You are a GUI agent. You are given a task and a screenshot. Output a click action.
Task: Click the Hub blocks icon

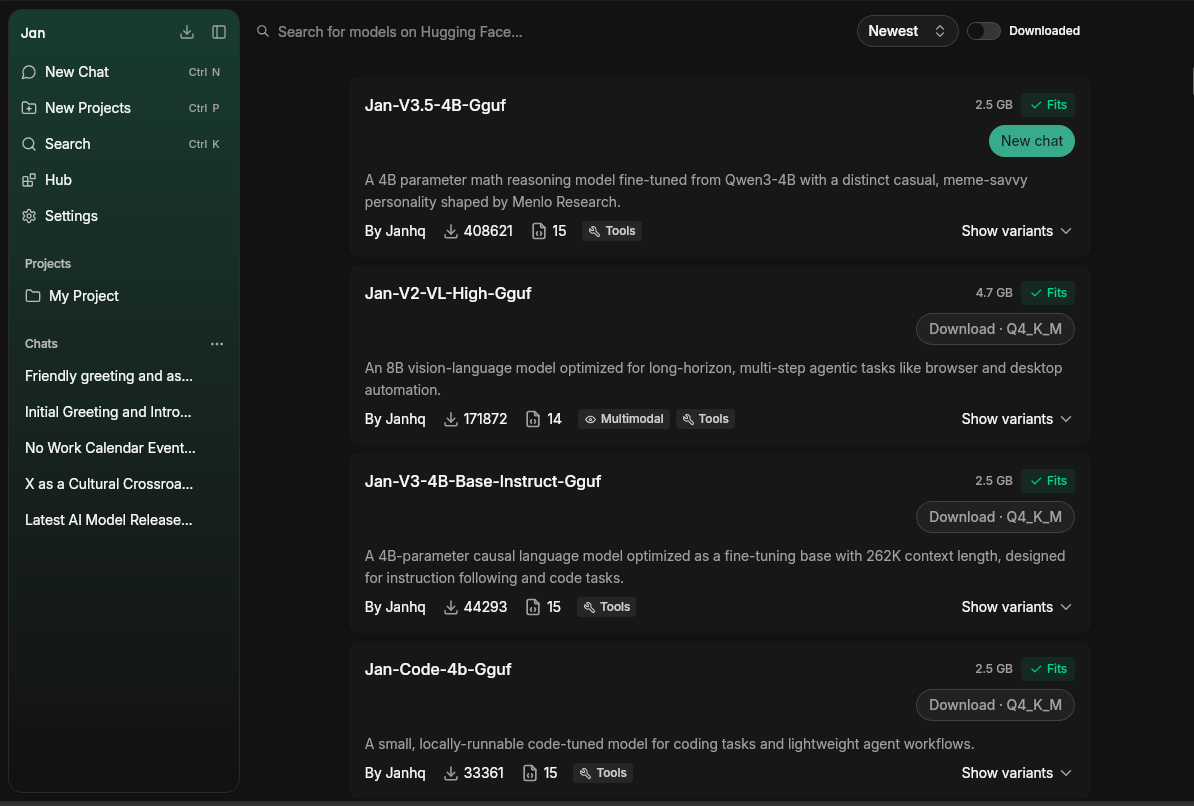click(x=29, y=180)
